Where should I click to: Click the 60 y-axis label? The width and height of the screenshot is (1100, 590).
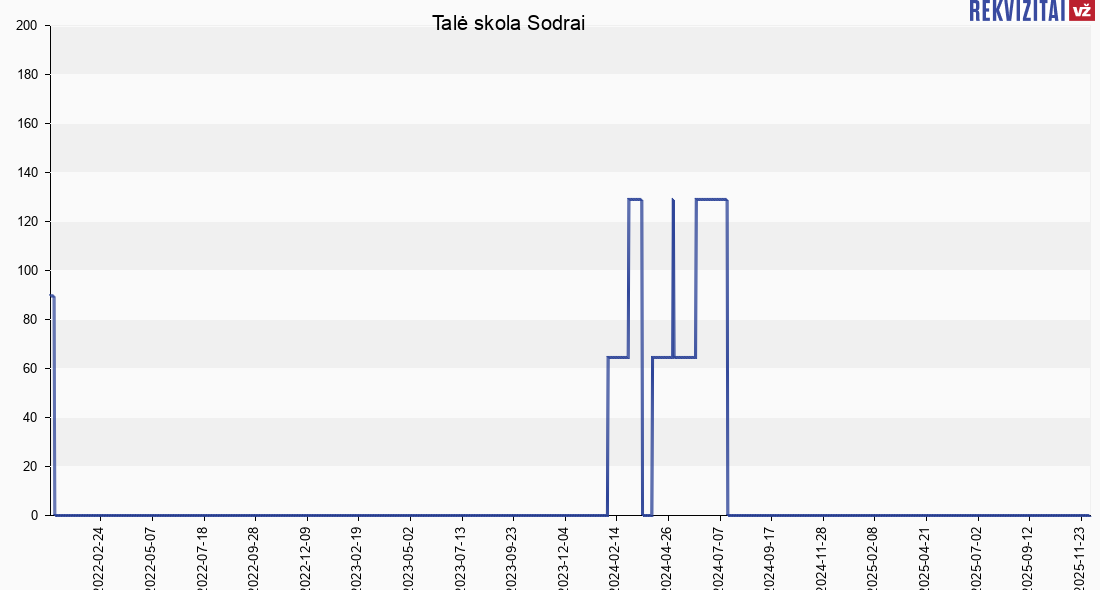(x=32, y=369)
